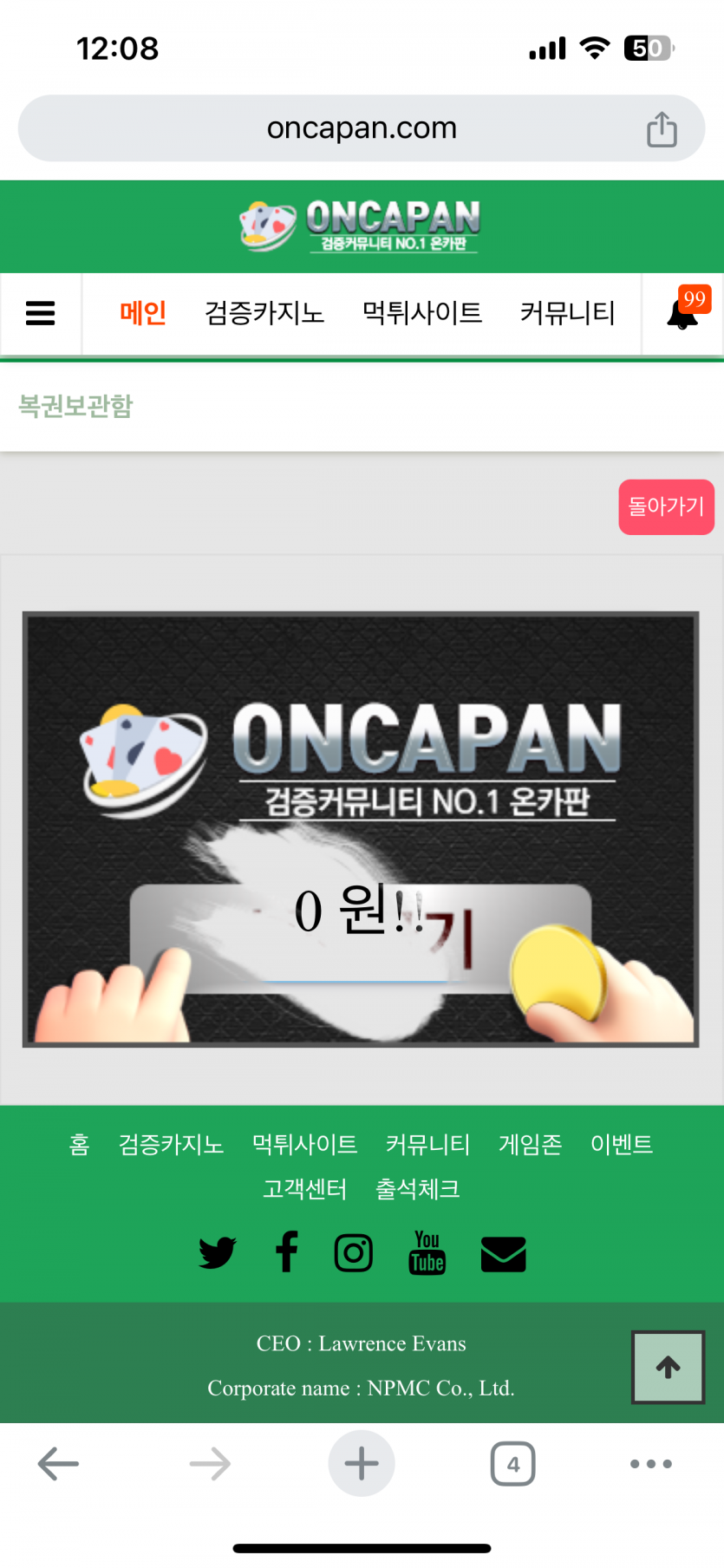Screen dimensions: 724x1568
Task: Tap the oncapan.com address bar
Action: [362, 128]
